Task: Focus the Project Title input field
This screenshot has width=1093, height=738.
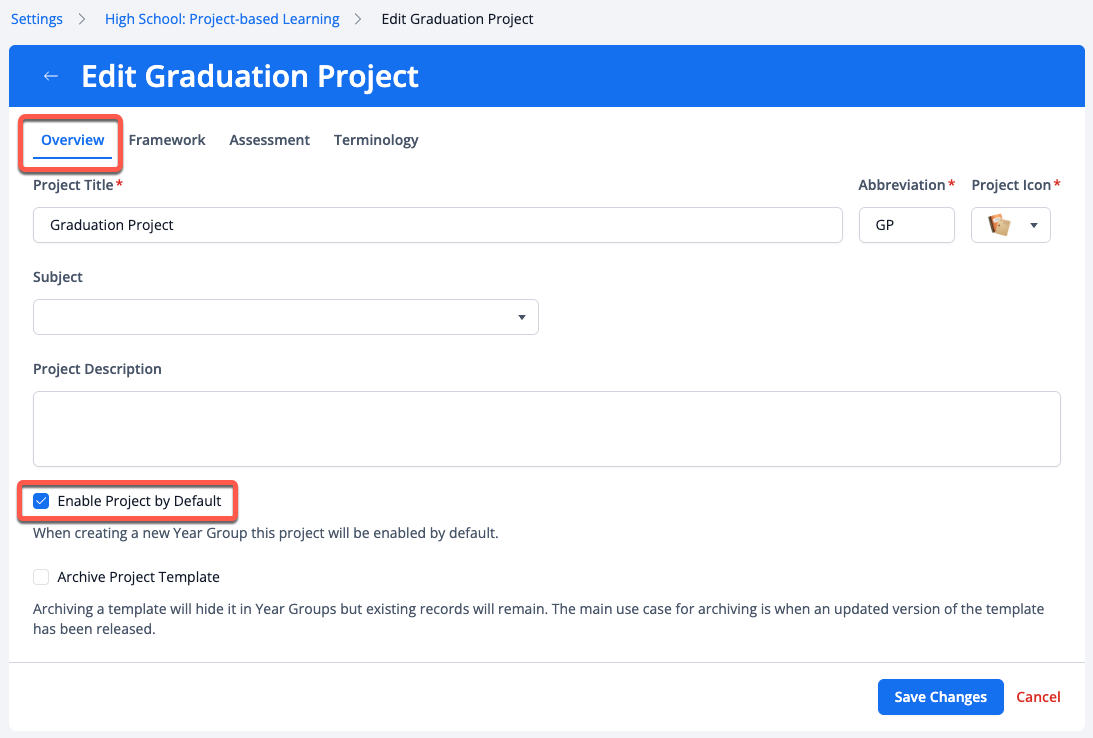Action: coord(437,225)
